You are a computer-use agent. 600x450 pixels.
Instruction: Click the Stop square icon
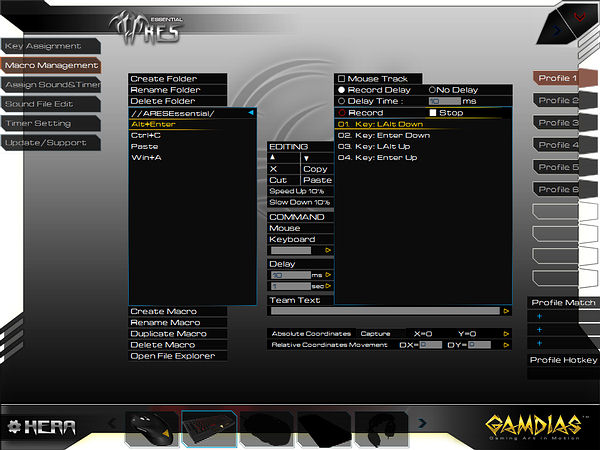coord(433,113)
